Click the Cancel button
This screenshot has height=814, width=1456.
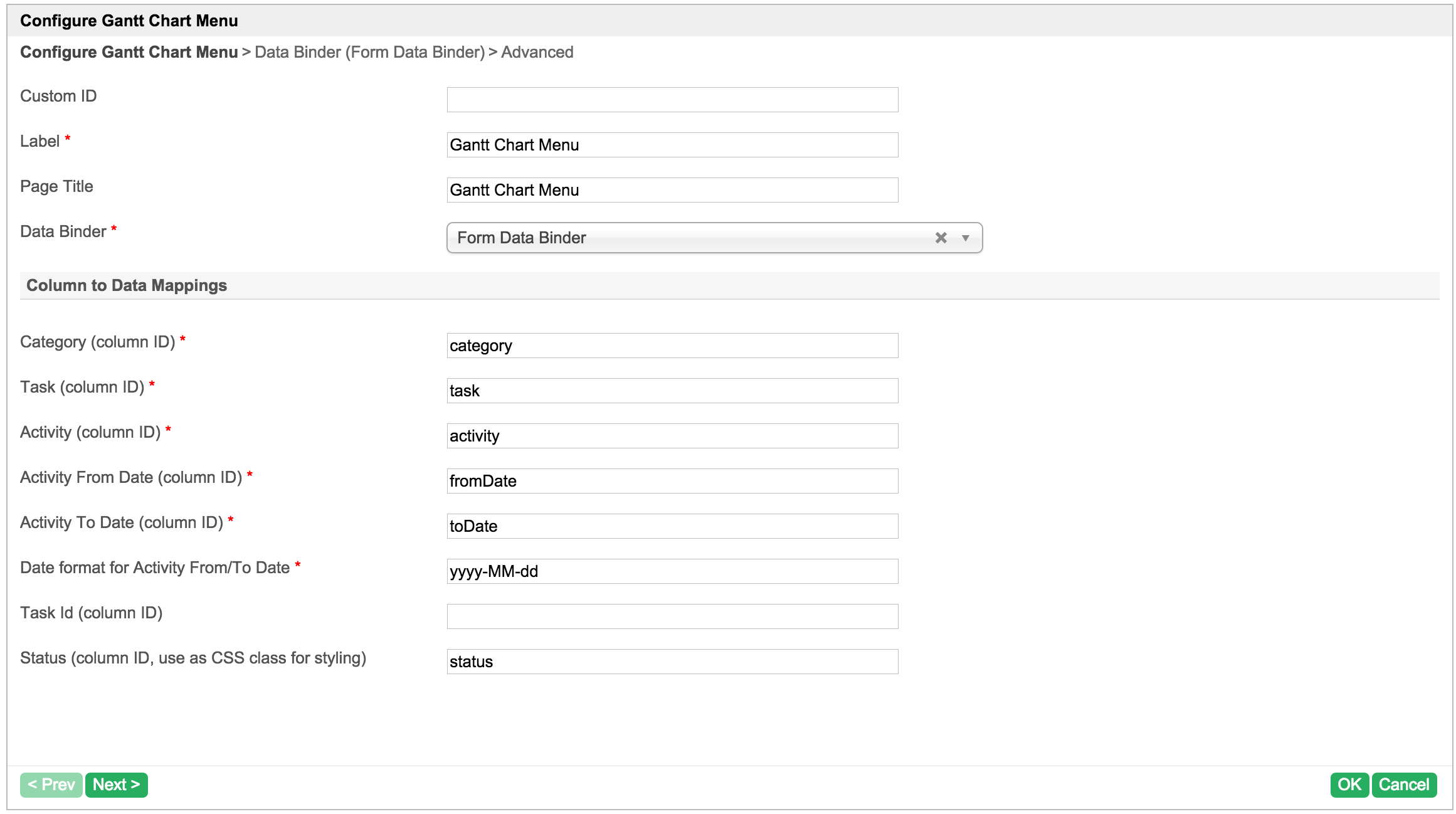coord(1403,785)
